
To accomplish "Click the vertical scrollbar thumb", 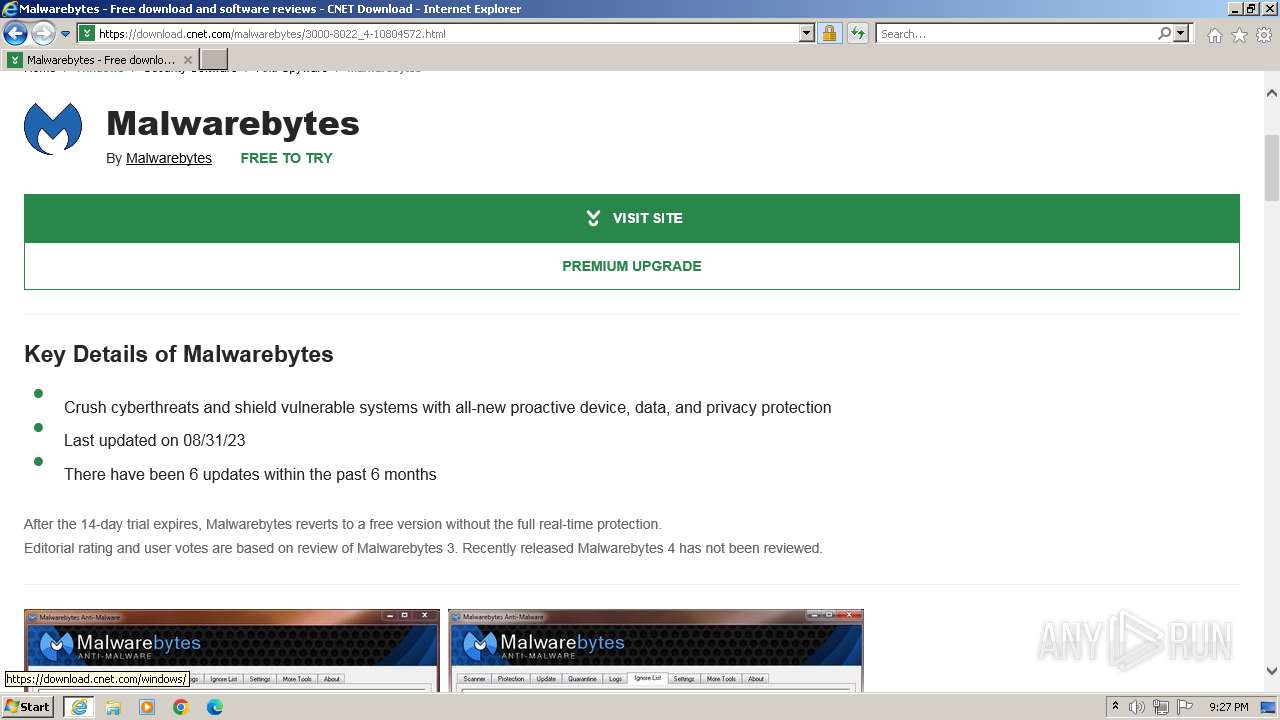I will click(1272, 167).
